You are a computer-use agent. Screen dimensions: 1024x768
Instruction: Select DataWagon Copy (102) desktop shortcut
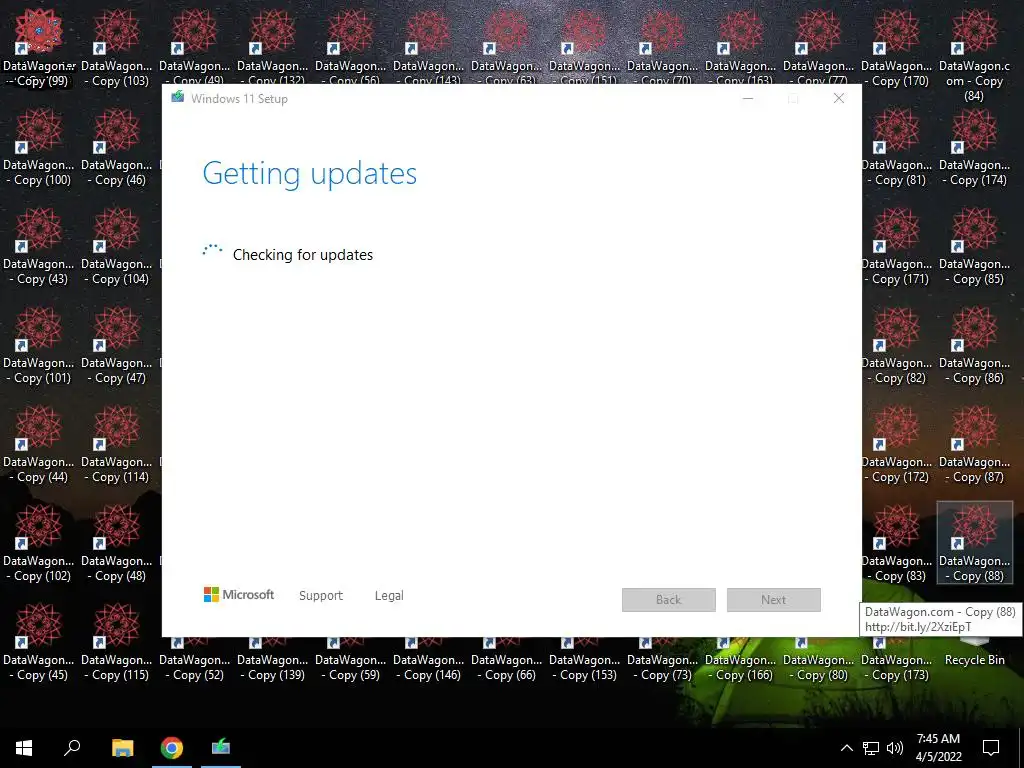39,543
